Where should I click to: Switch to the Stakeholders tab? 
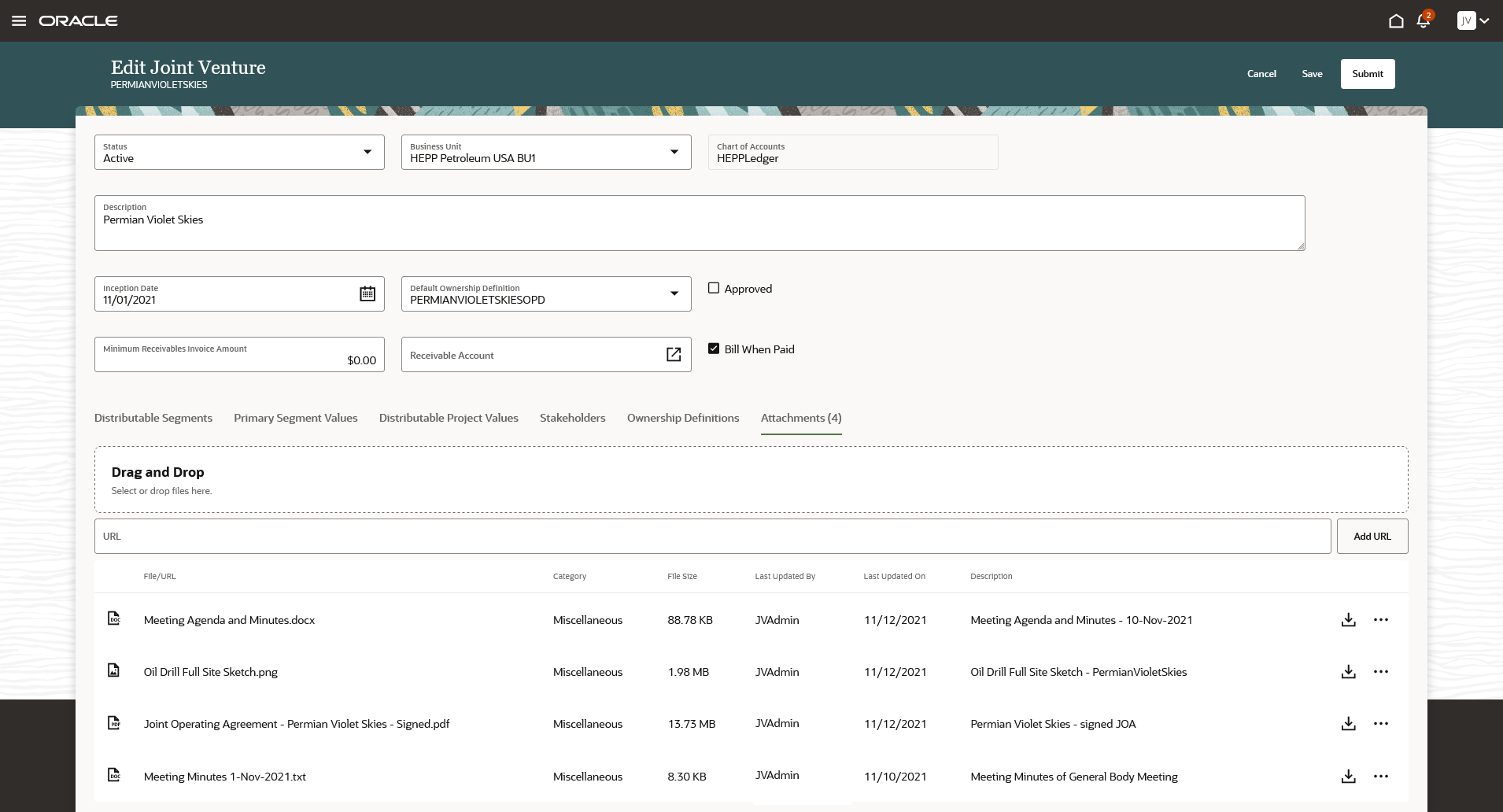tap(572, 418)
